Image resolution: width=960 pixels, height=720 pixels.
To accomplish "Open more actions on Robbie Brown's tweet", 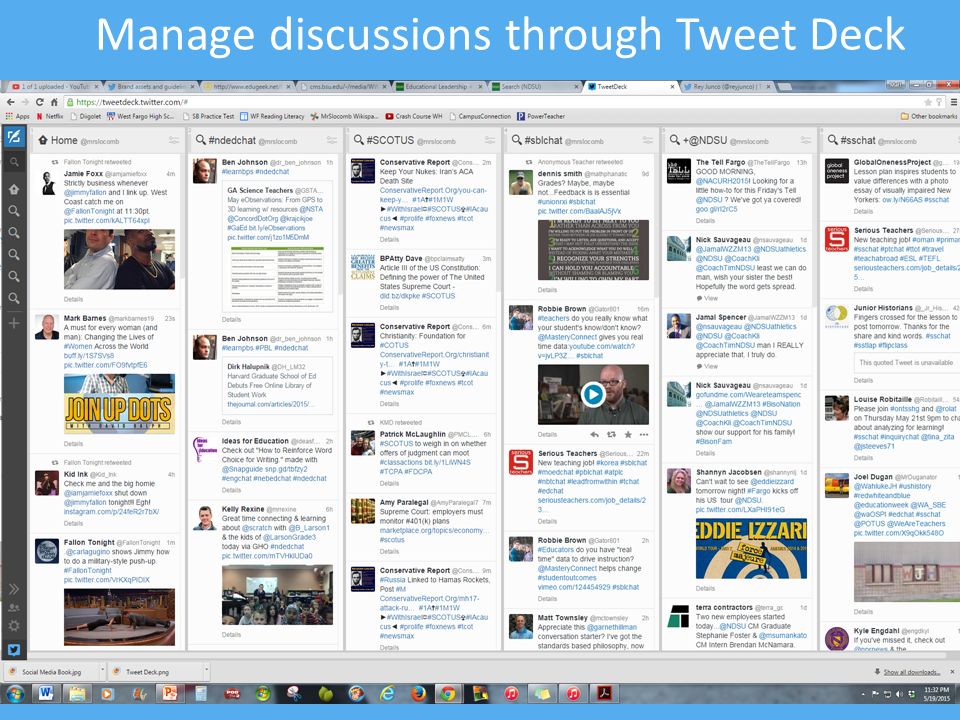I will [643, 435].
